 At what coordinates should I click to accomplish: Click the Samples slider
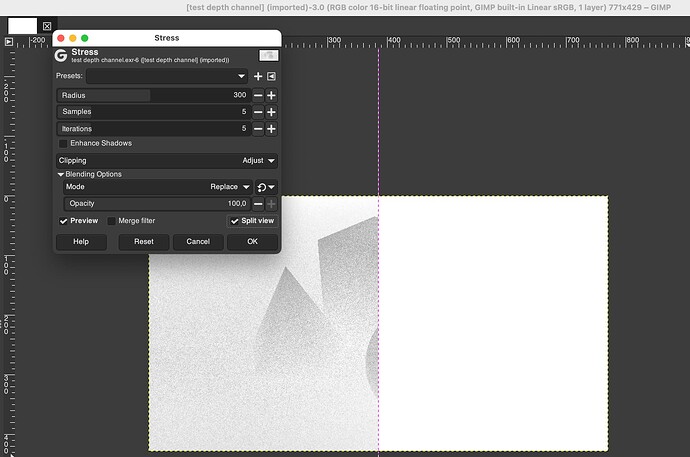[x=154, y=112]
